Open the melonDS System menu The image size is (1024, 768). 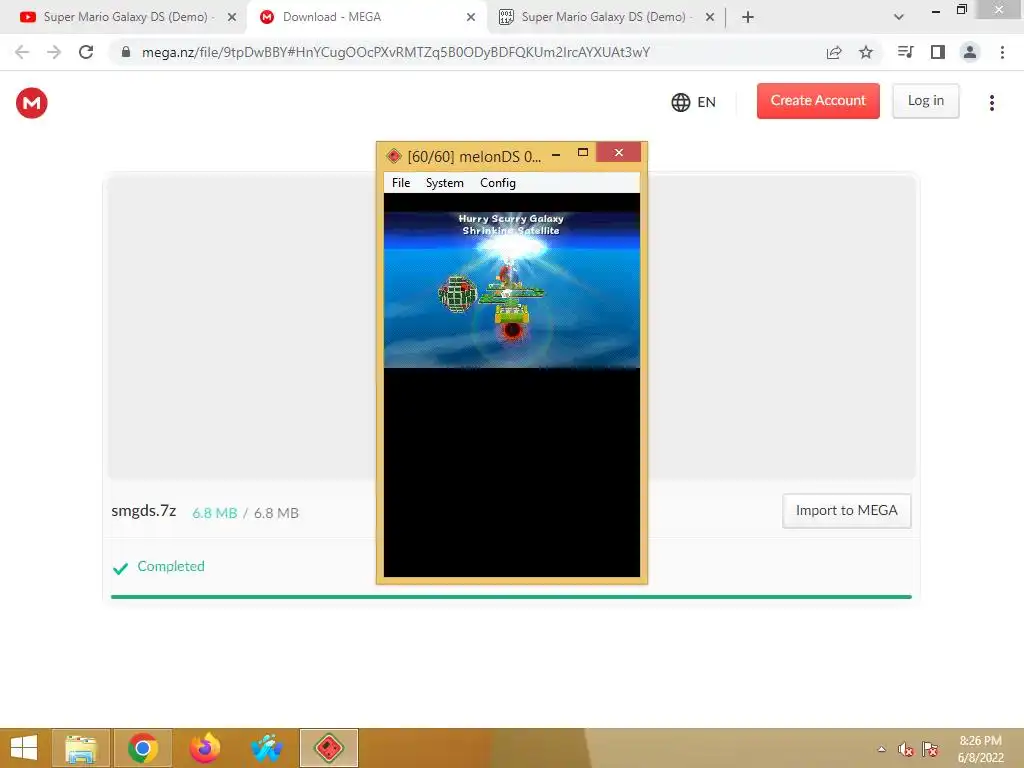tap(444, 183)
